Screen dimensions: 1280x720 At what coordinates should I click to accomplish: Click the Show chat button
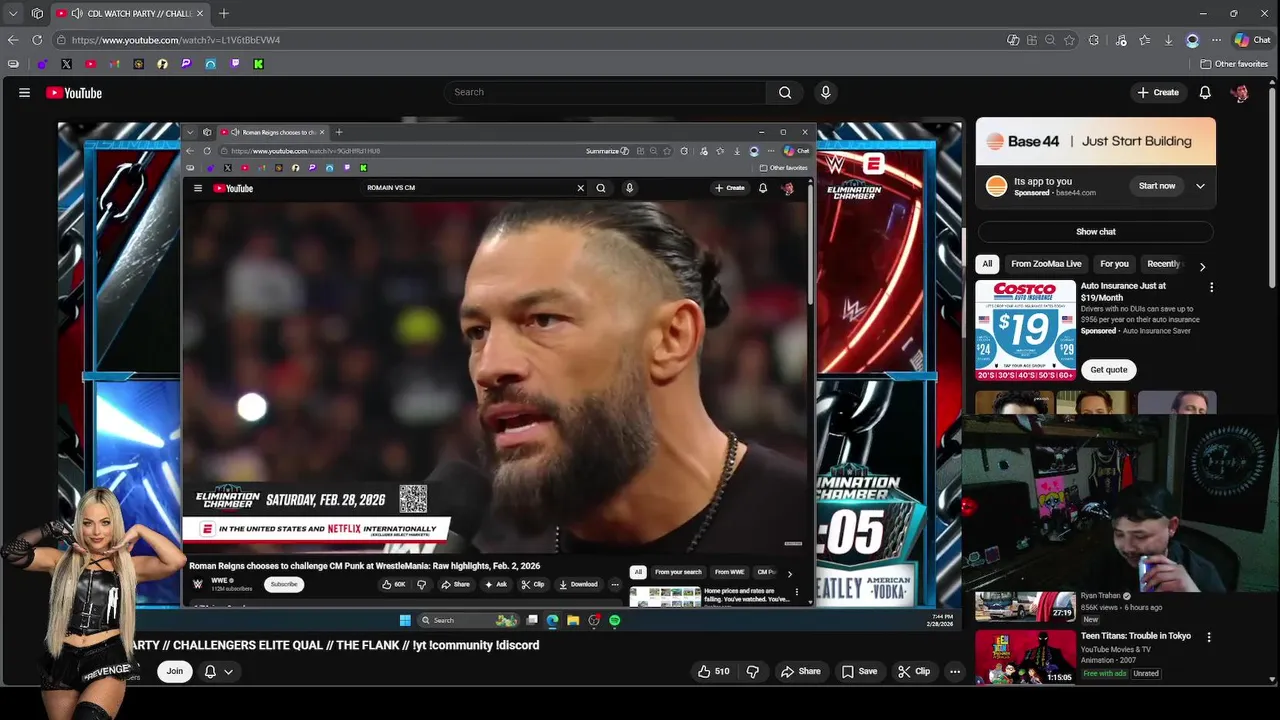tap(1096, 232)
